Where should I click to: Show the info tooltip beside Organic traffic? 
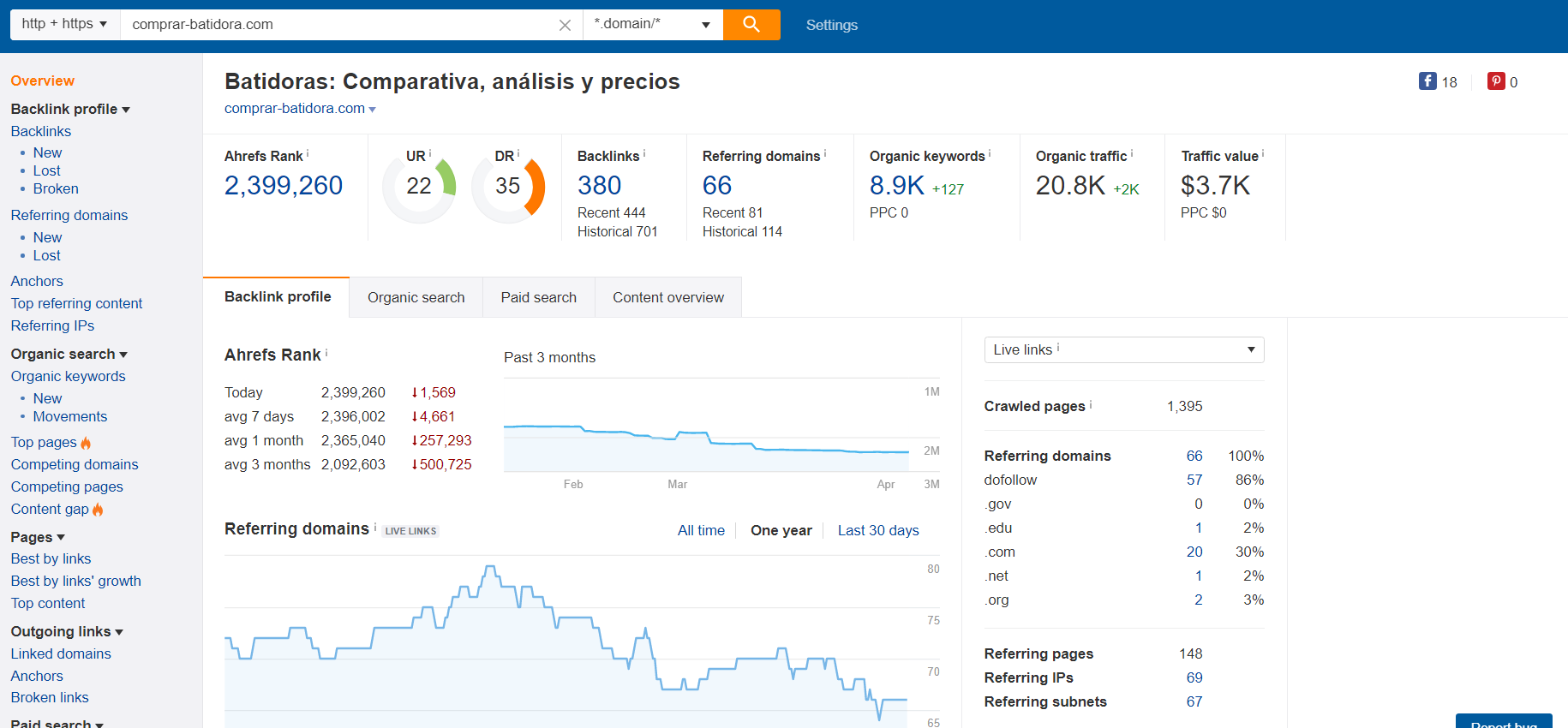(x=1132, y=153)
